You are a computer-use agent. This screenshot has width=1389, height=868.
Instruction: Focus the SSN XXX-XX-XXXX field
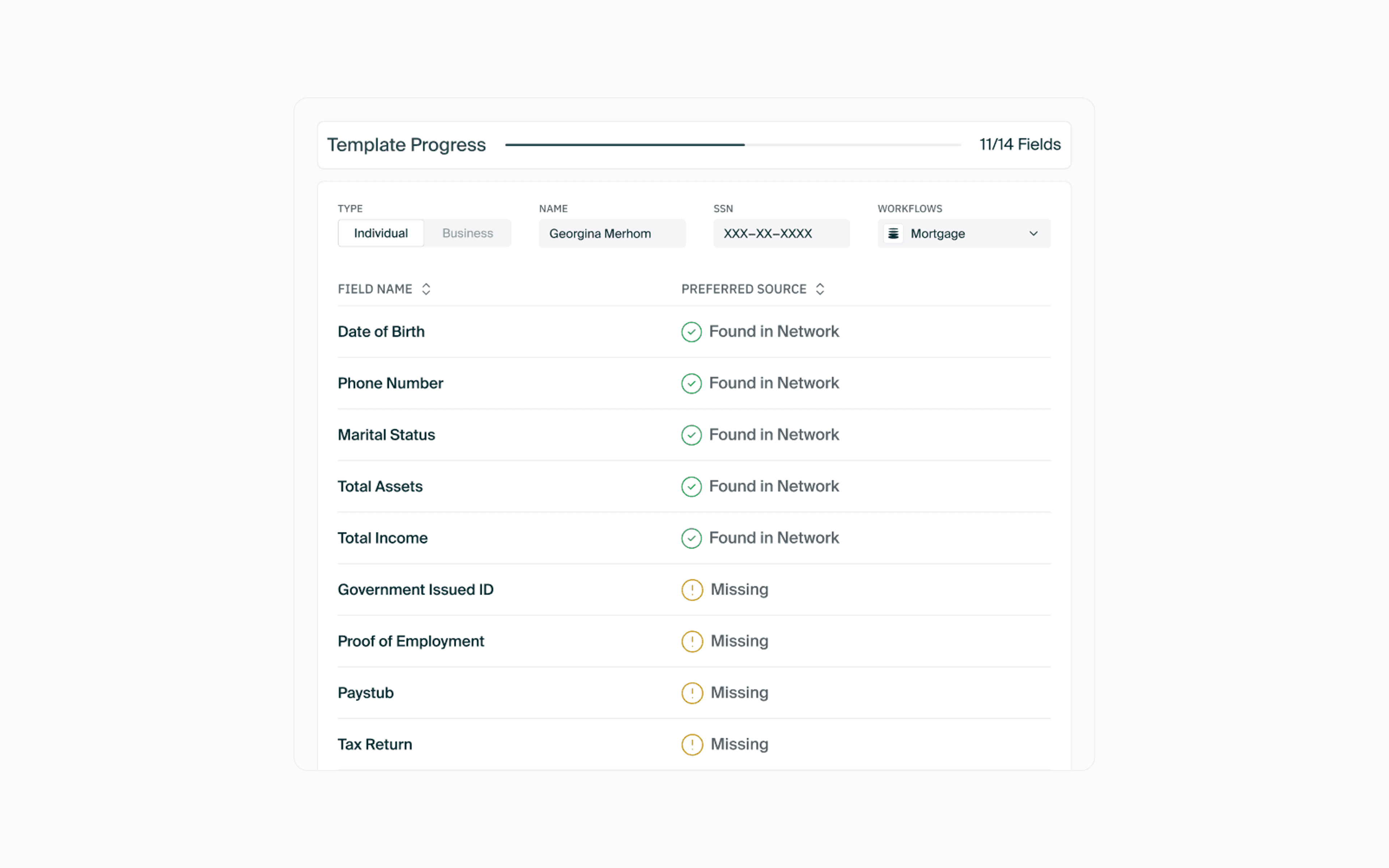781,233
